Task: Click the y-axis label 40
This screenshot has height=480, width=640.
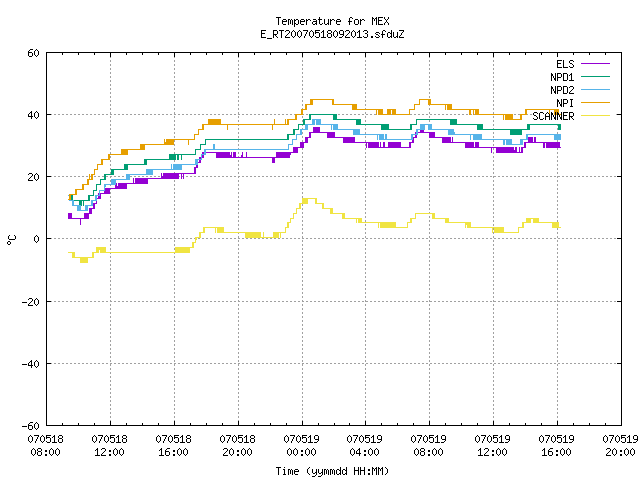Action: (33, 115)
